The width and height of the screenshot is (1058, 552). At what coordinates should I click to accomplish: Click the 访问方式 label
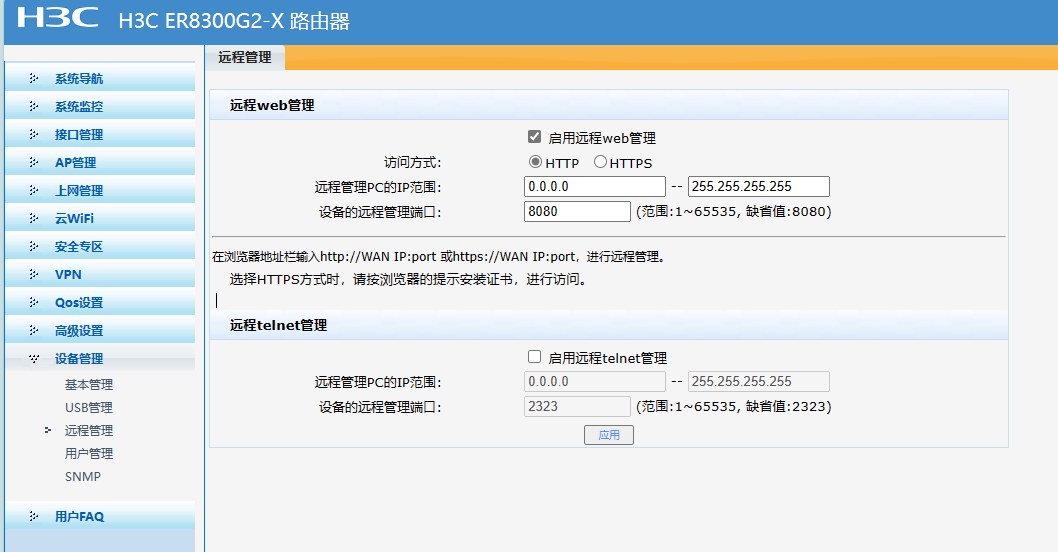412,163
